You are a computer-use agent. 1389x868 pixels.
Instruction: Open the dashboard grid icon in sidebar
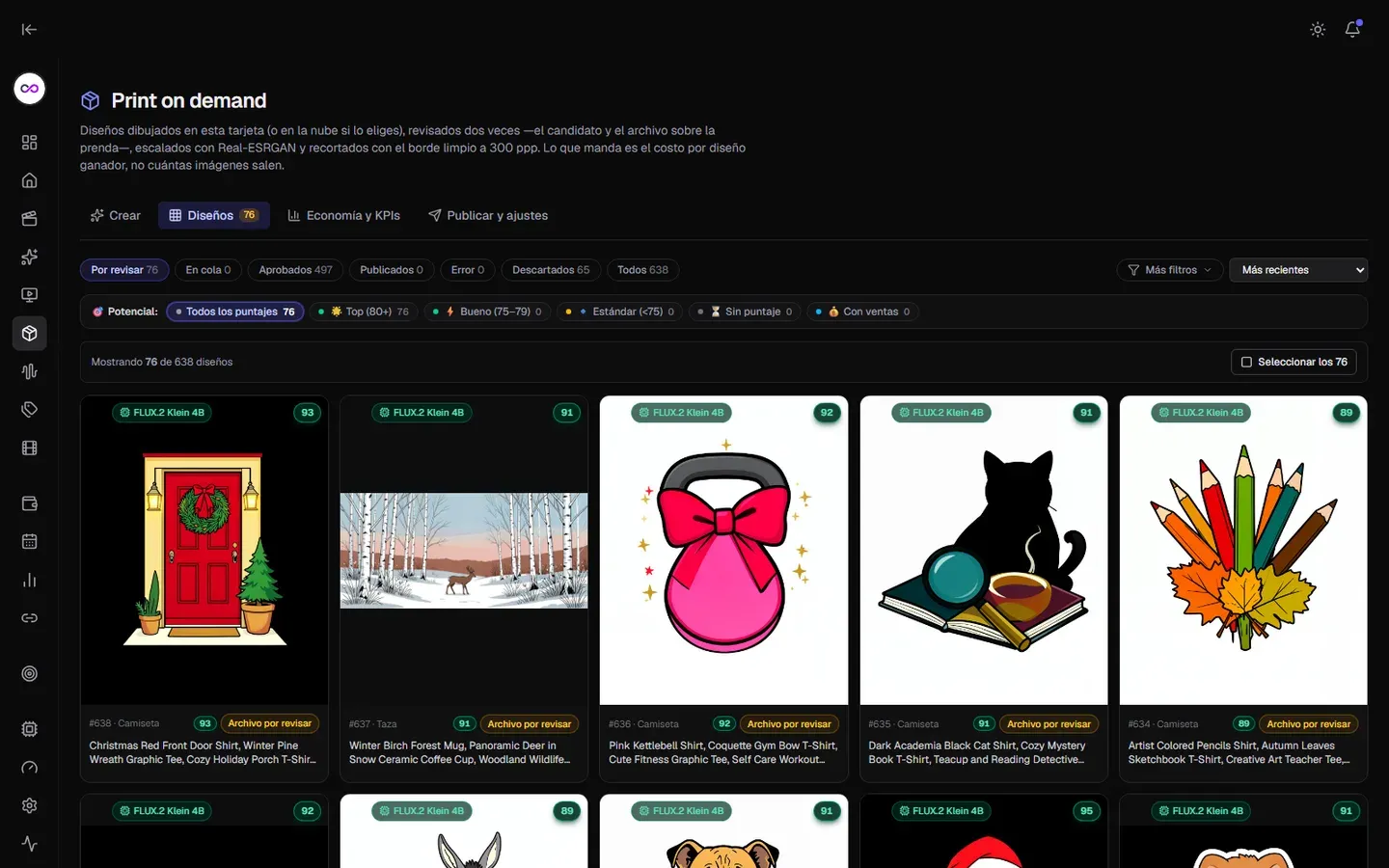(30, 143)
